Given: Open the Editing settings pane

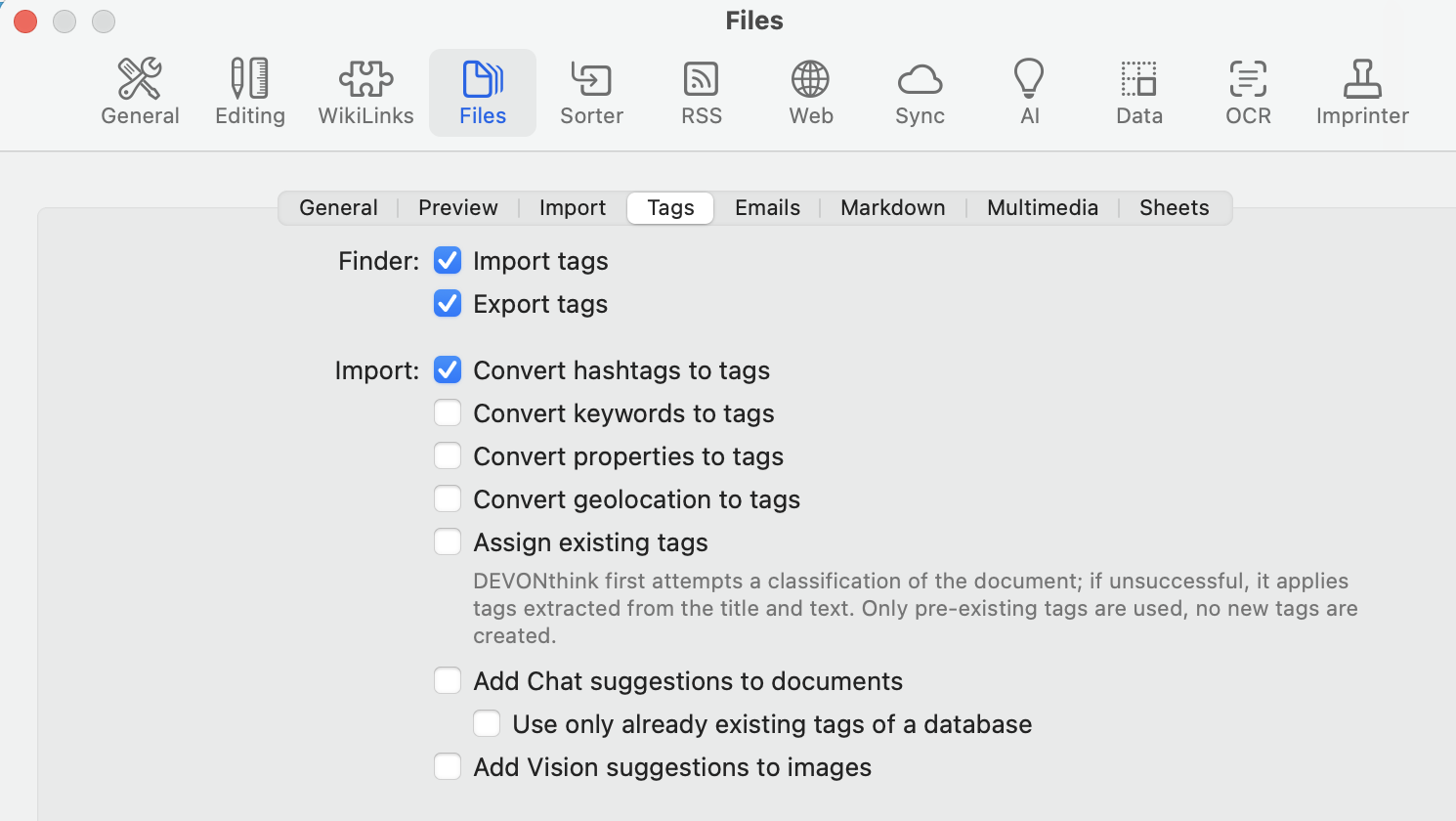Looking at the screenshot, I should click(x=250, y=92).
